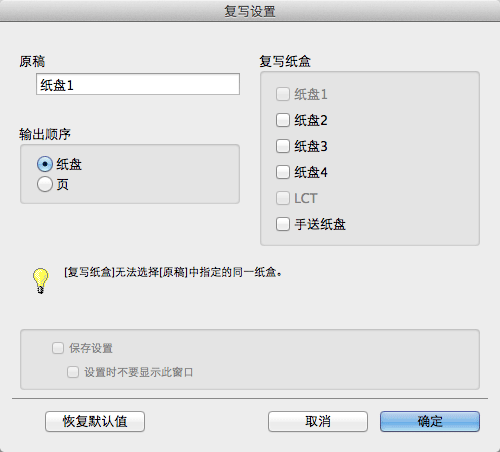Click the 恢复默认值 button

[95, 421]
